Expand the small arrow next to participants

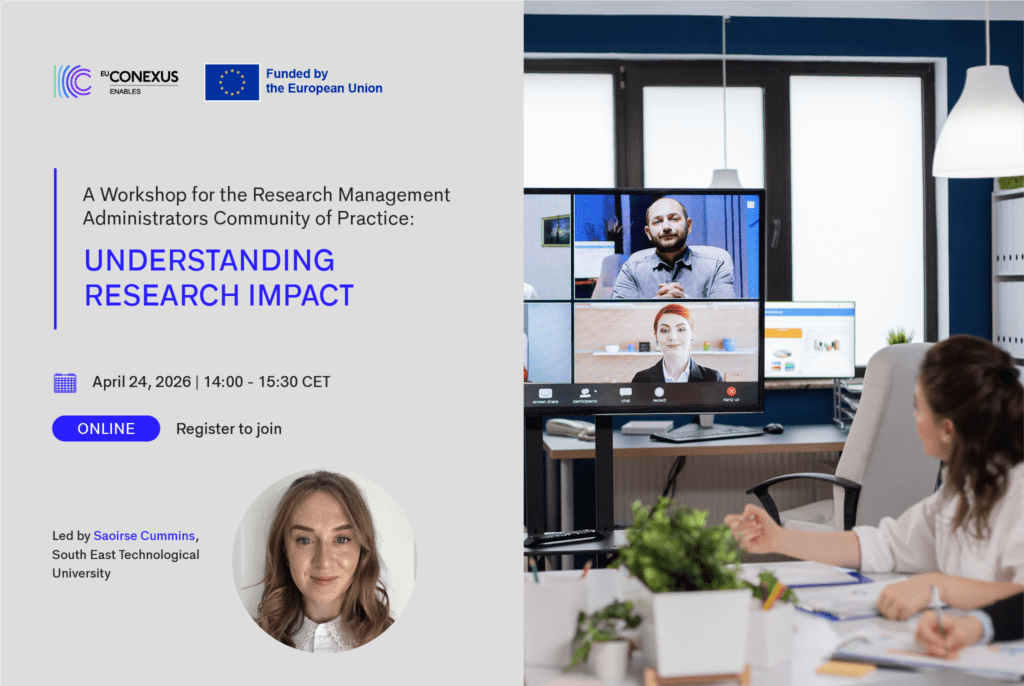click(597, 392)
